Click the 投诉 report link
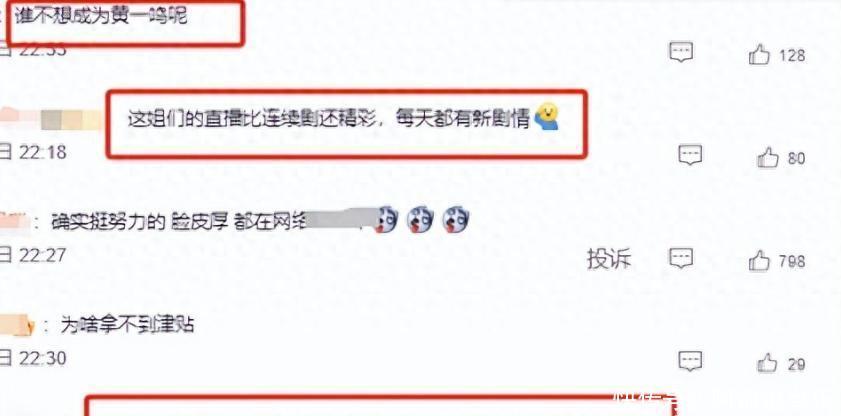The width and height of the screenshot is (841, 416). click(x=609, y=259)
